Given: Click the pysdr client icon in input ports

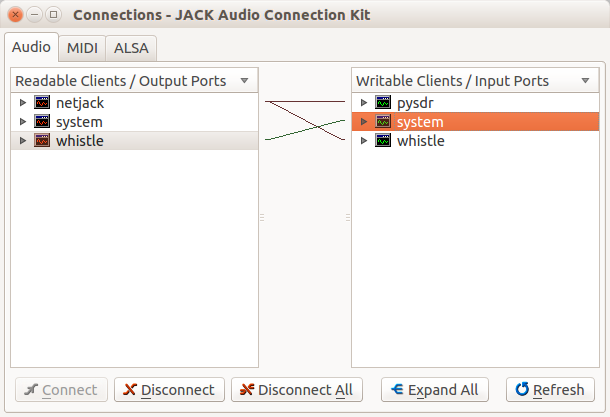Looking at the screenshot, I should (x=383, y=102).
